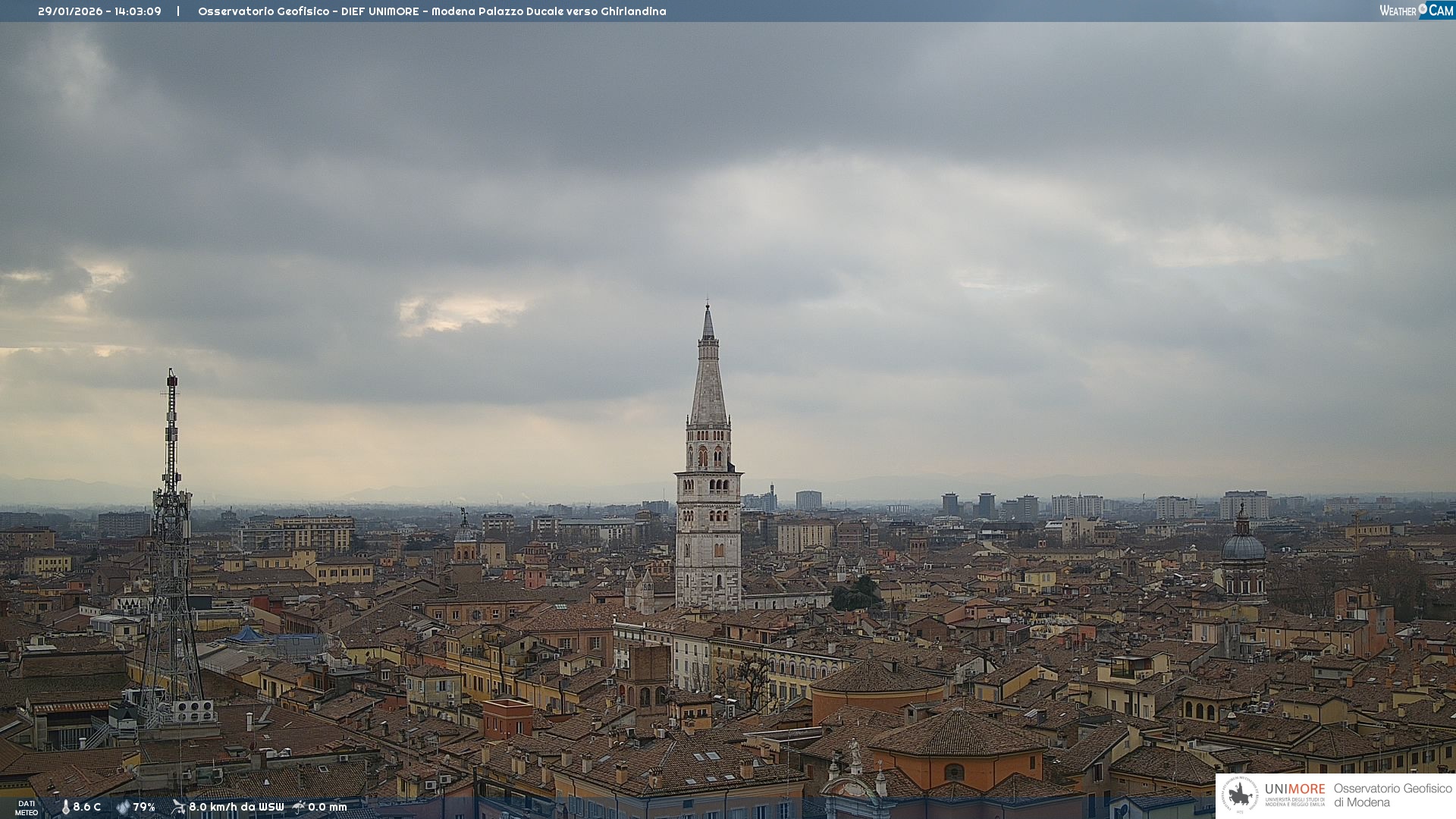Click the thermometer temperature icon

click(66, 807)
